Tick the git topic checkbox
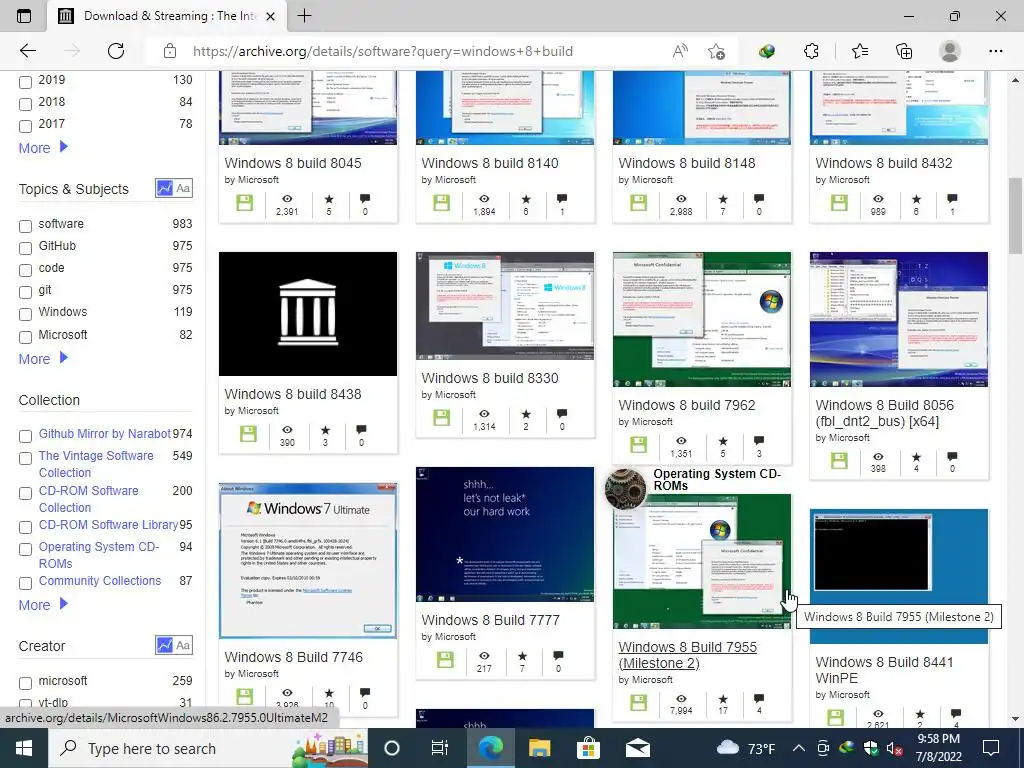The height and width of the screenshot is (768, 1024). (x=25, y=292)
